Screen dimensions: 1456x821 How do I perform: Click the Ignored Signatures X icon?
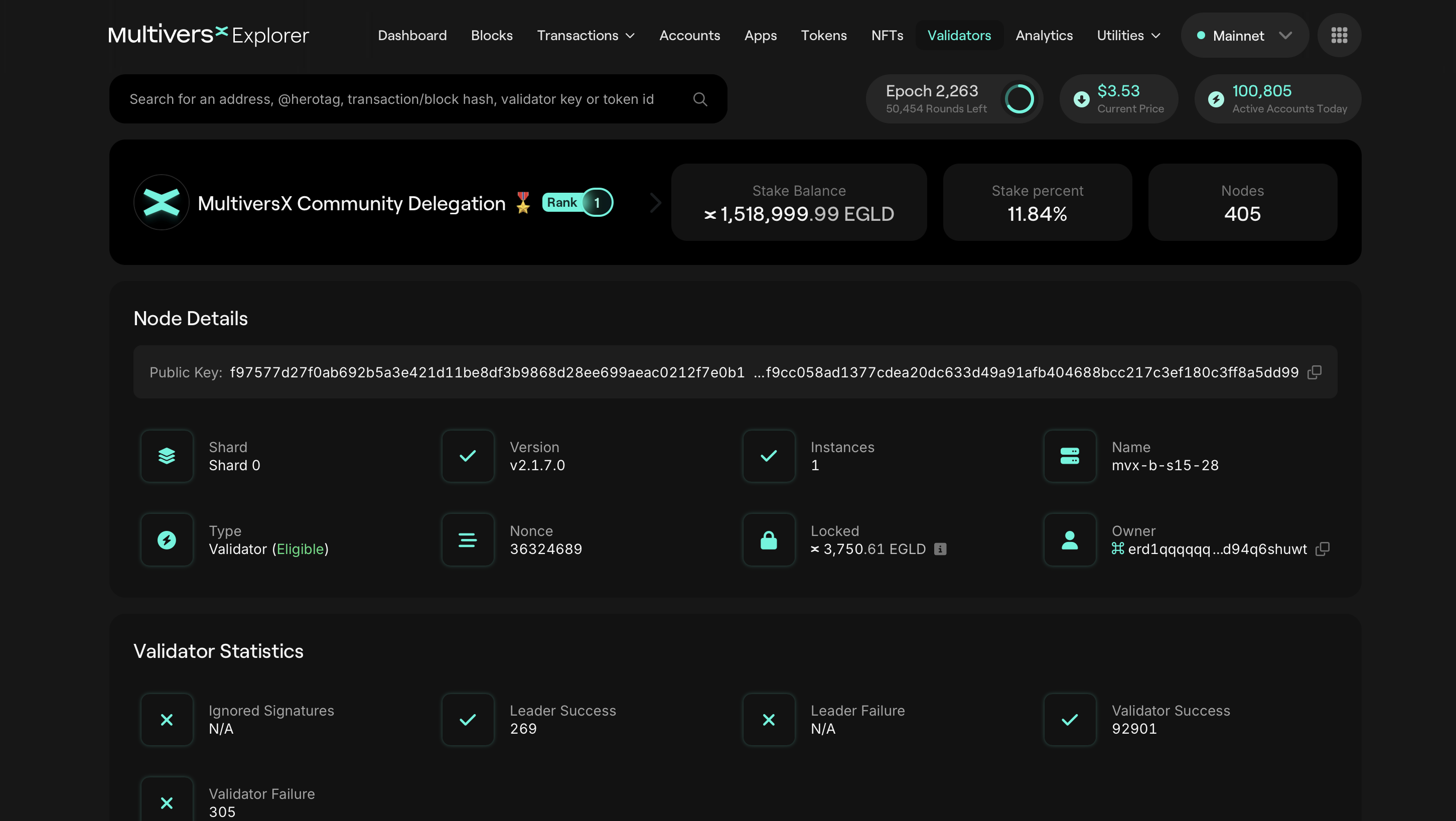pos(167,719)
